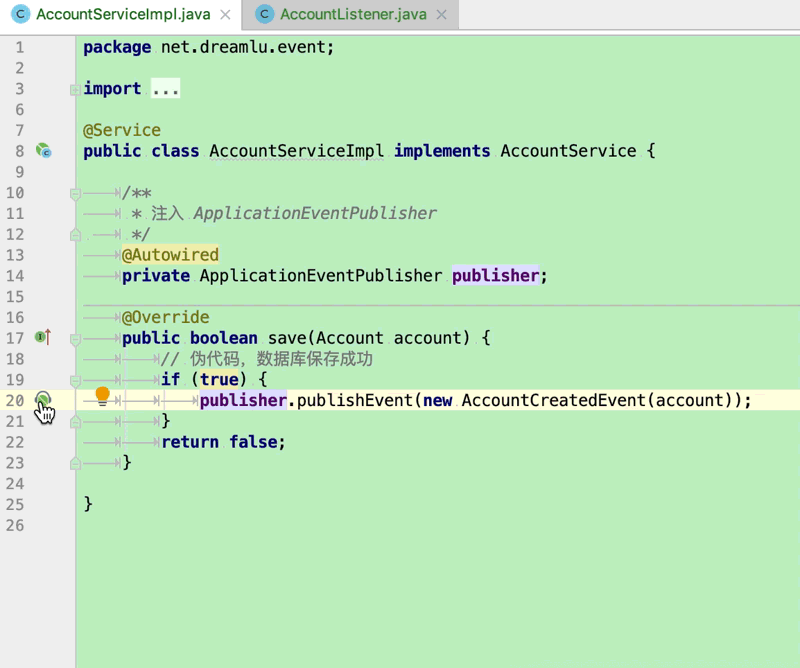Navigate to the implemented method via the line 17 gutter icon
800x668 pixels.
43,337
